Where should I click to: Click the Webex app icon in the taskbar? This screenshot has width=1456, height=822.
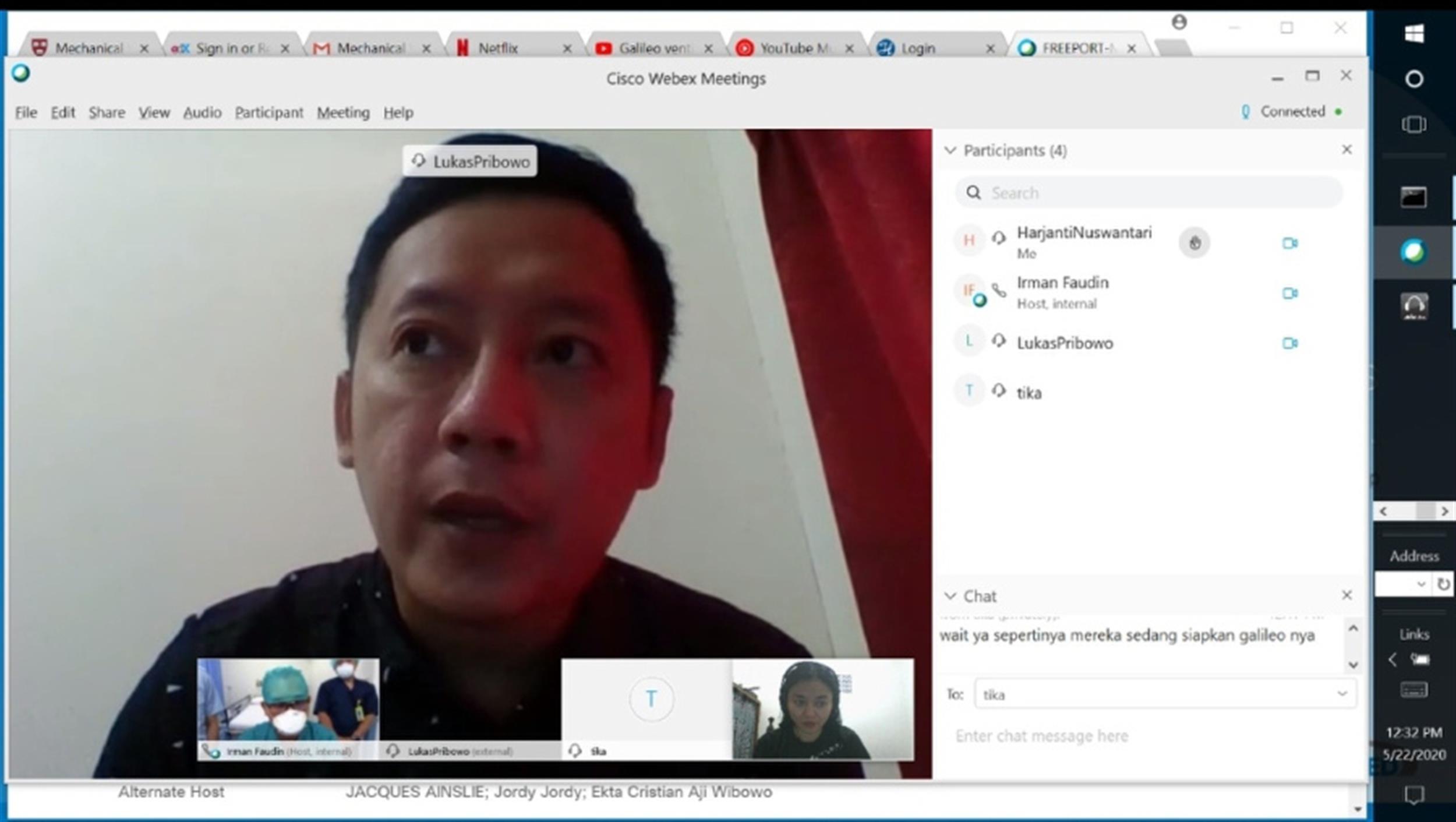1414,252
